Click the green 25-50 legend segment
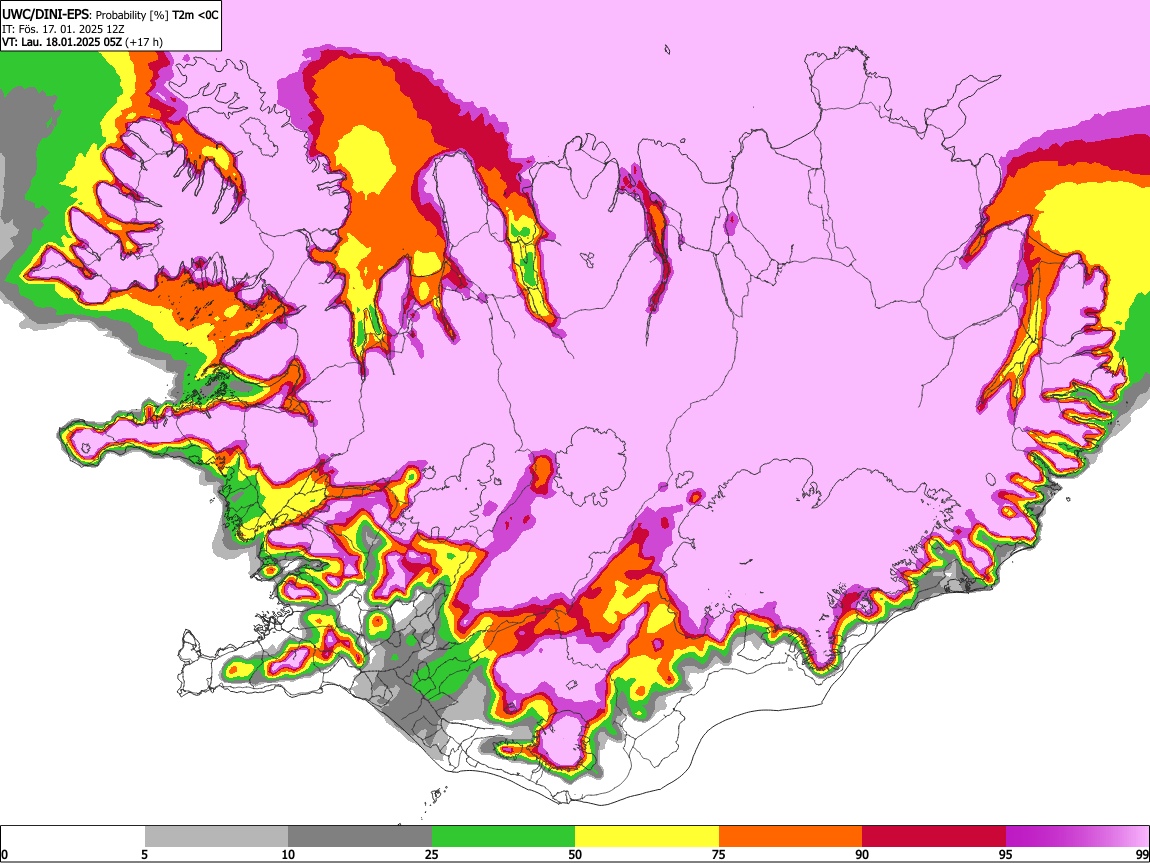This screenshot has width=1150, height=863. click(x=503, y=837)
